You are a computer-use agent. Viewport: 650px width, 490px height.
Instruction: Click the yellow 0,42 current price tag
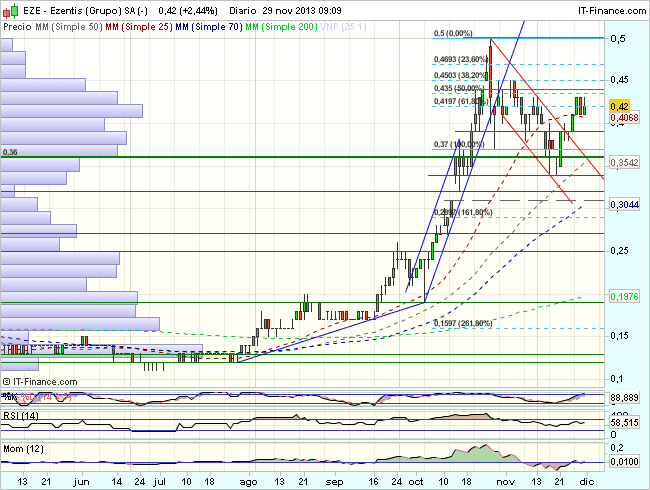click(621, 106)
